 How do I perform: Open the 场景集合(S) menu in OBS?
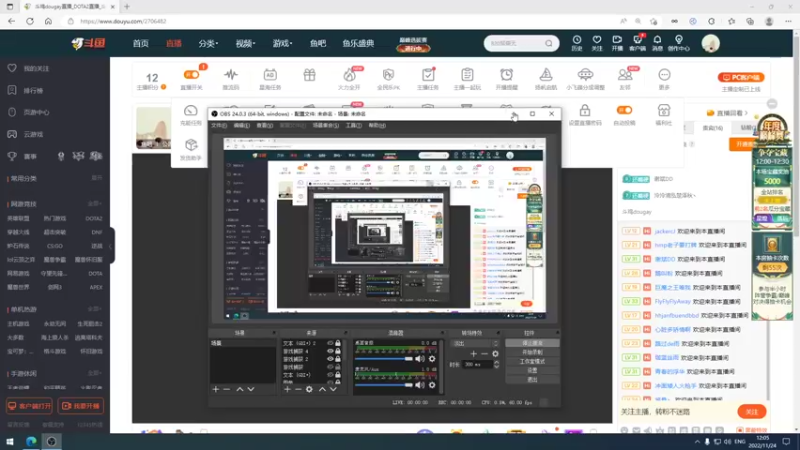click(326, 126)
